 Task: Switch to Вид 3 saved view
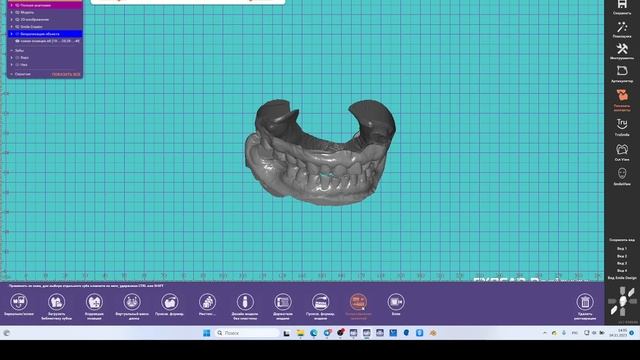622,263
